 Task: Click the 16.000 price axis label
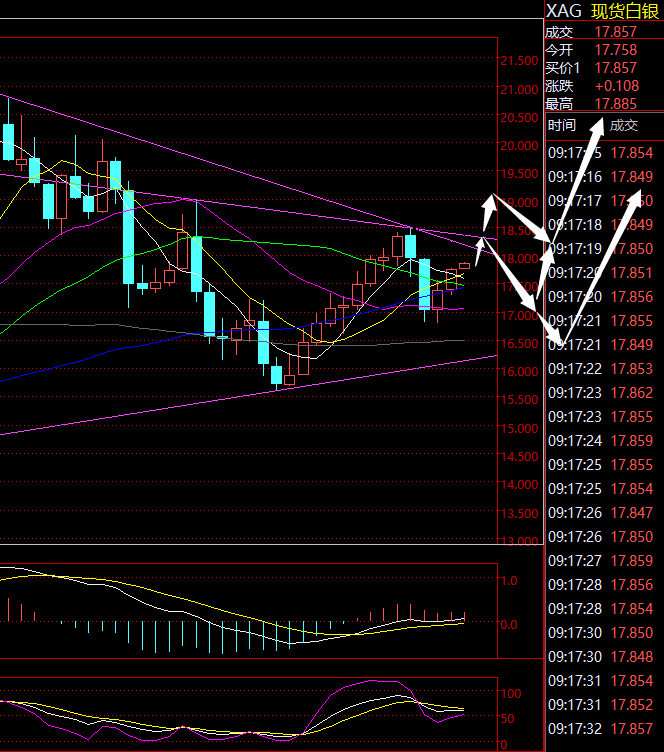click(520, 372)
